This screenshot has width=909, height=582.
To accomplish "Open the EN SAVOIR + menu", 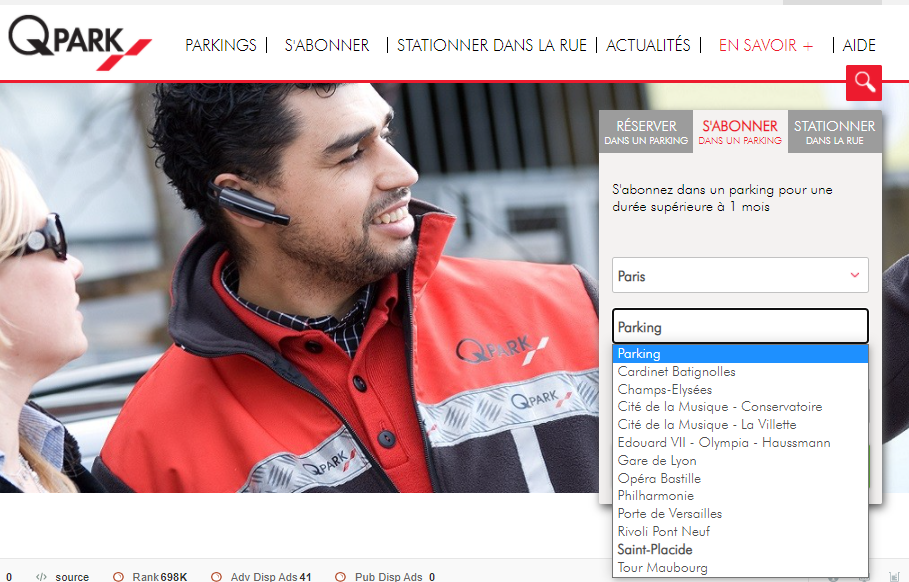I will (x=766, y=45).
